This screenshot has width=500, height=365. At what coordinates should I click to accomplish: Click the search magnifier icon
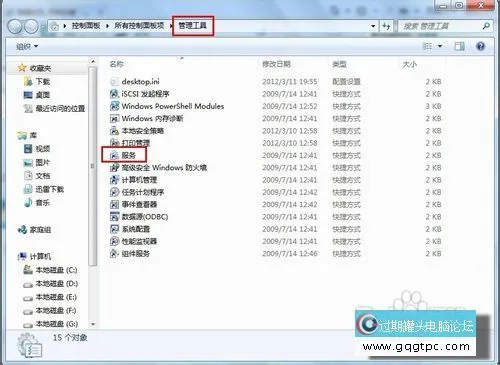pyautogui.click(x=486, y=26)
